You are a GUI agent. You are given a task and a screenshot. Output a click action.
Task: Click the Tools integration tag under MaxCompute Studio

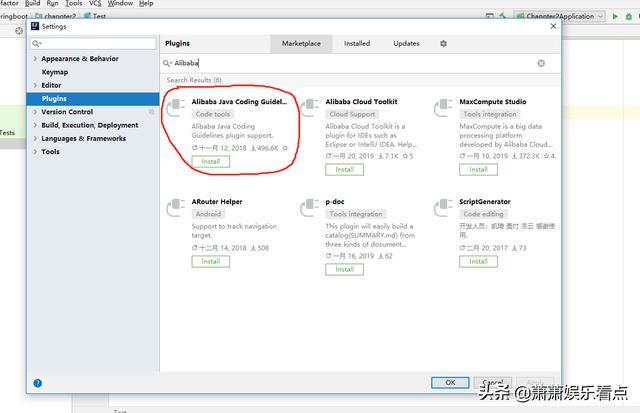(490, 114)
